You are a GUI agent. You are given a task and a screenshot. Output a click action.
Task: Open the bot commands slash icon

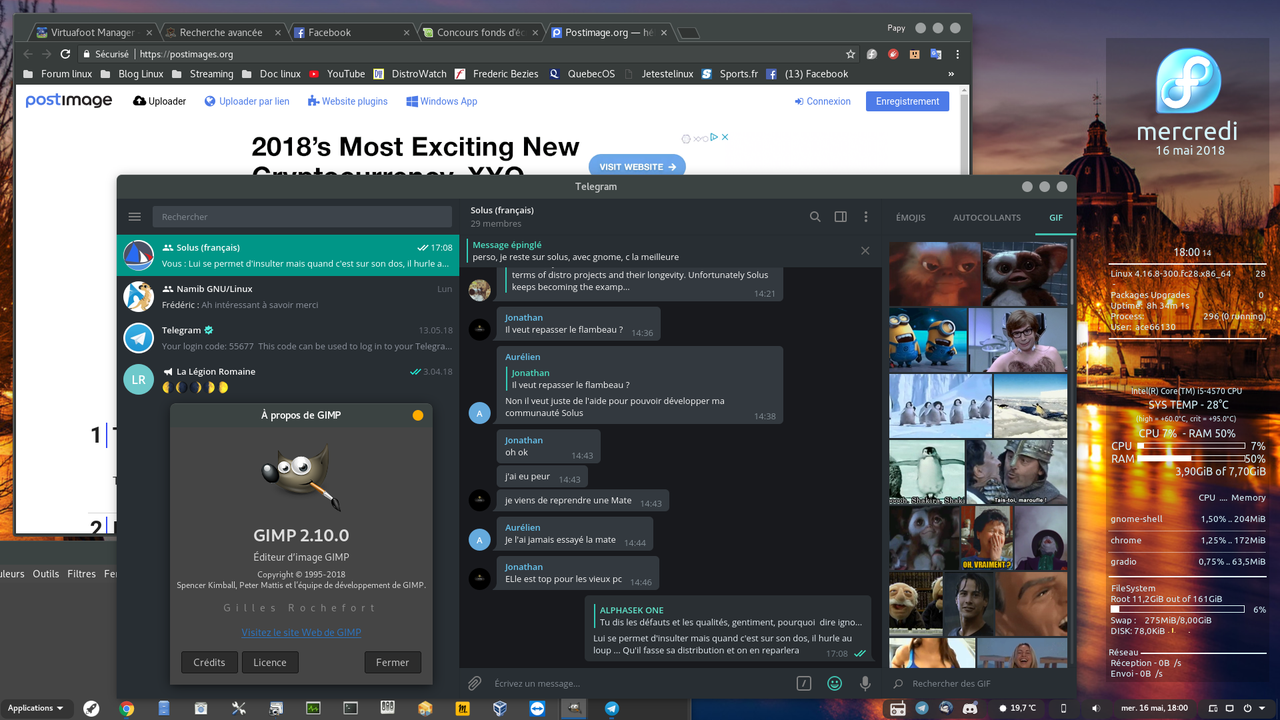tap(803, 684)
